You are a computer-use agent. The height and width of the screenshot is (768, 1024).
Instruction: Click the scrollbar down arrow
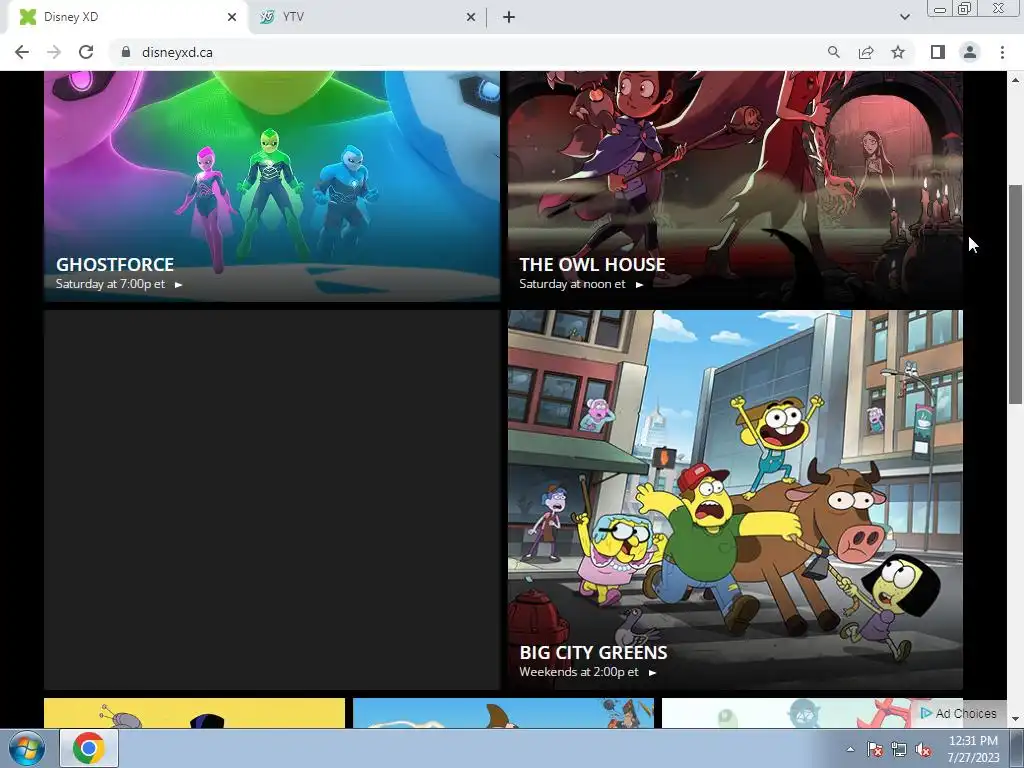(x=1015, y=719)
